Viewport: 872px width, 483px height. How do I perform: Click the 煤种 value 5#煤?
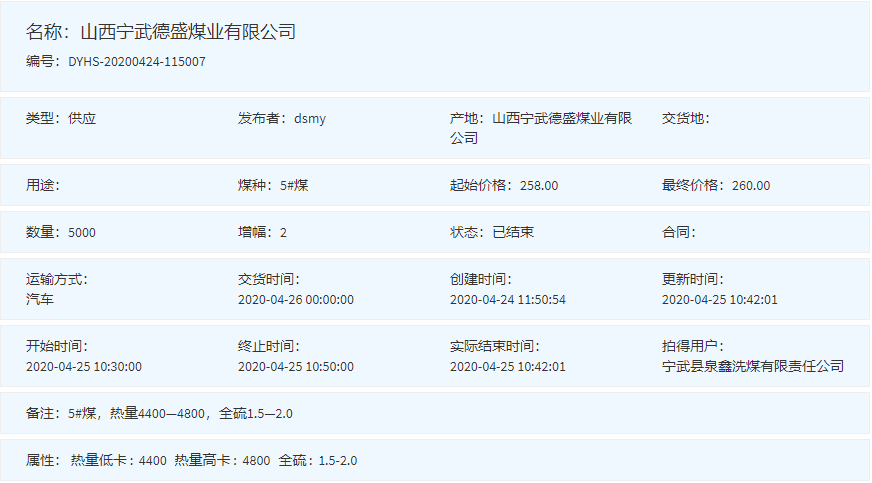click(x=294, y=185)
